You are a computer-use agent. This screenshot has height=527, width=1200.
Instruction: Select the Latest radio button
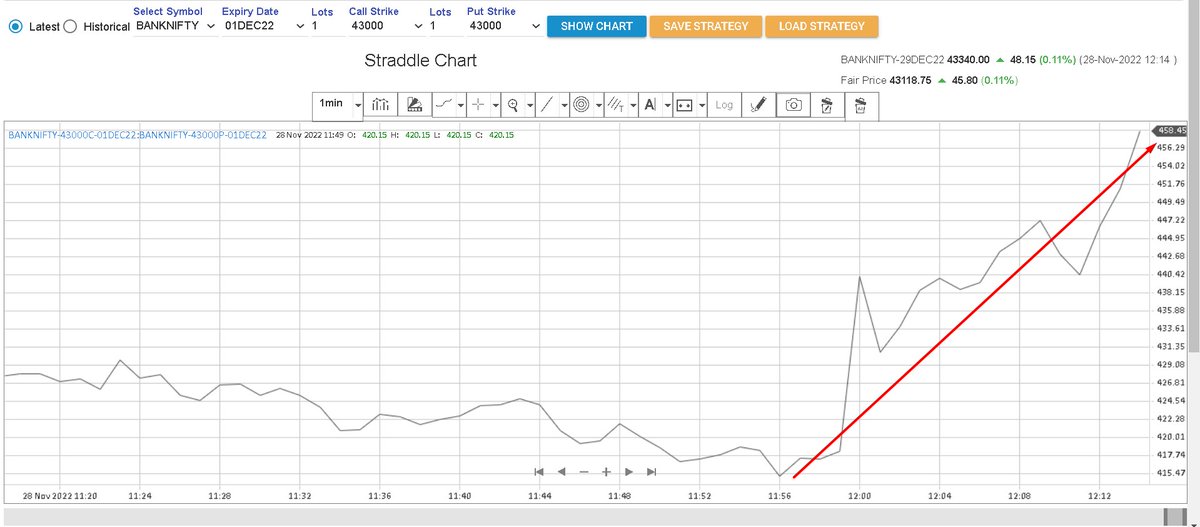(15, 27)
